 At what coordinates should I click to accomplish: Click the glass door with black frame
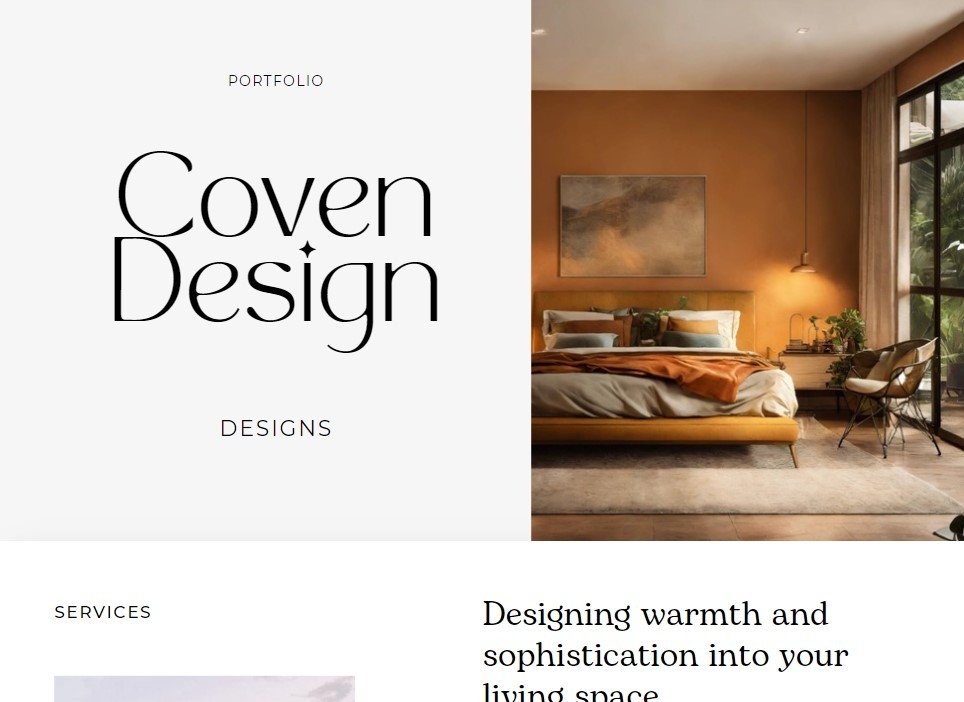point(930,258)
